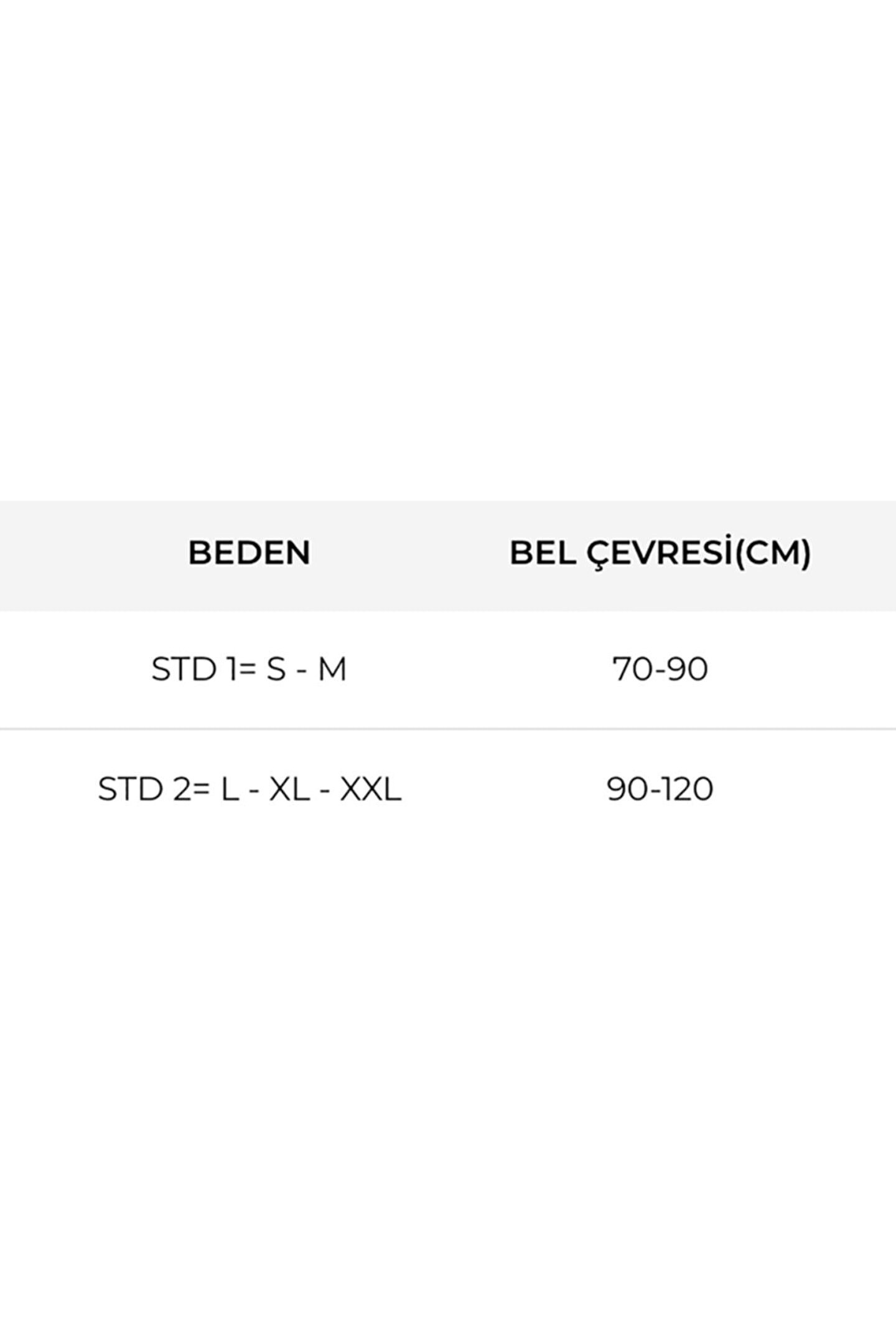Click the "STD 1=" label text
896x1344 pixels.
200,670
